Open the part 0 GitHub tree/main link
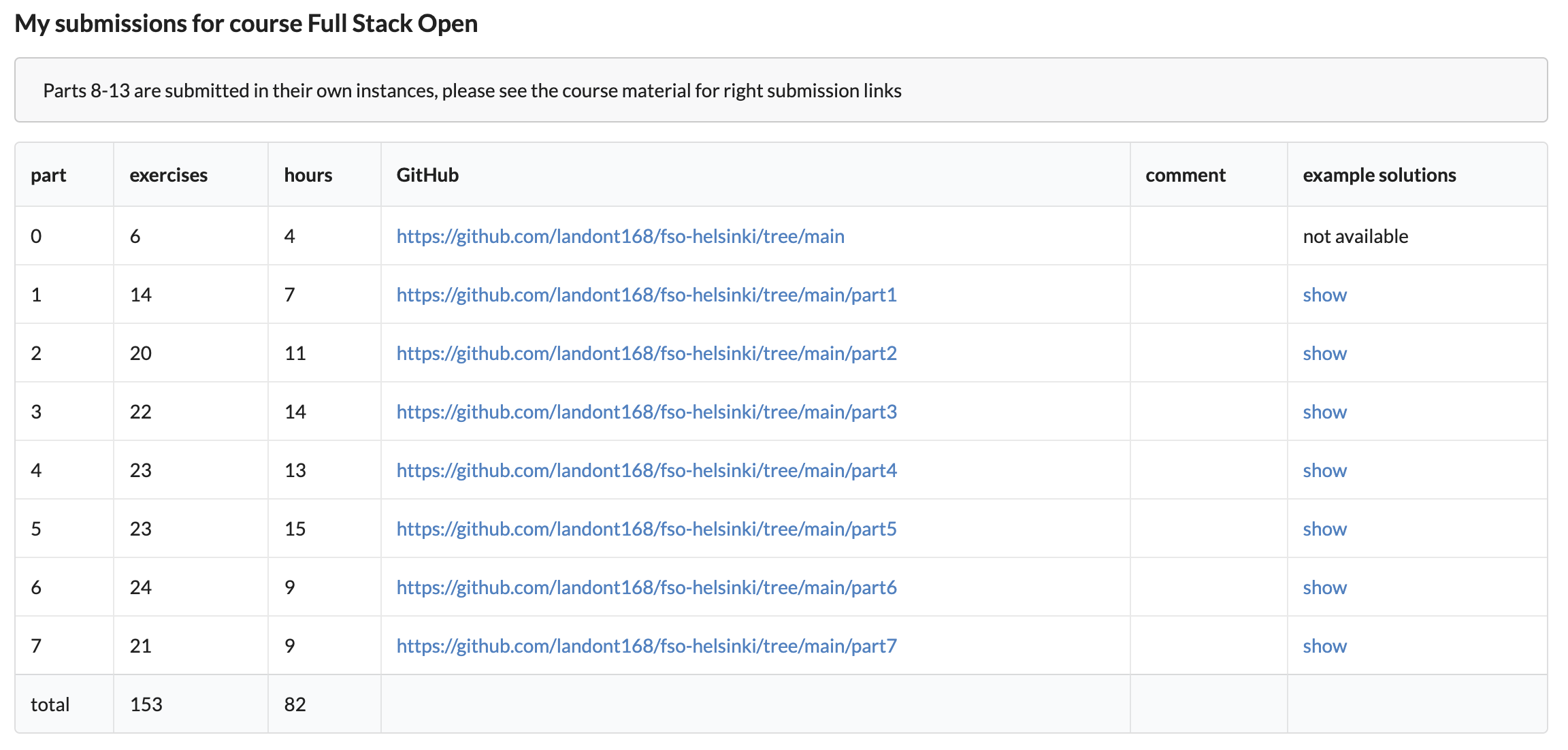 pos(620,236)
